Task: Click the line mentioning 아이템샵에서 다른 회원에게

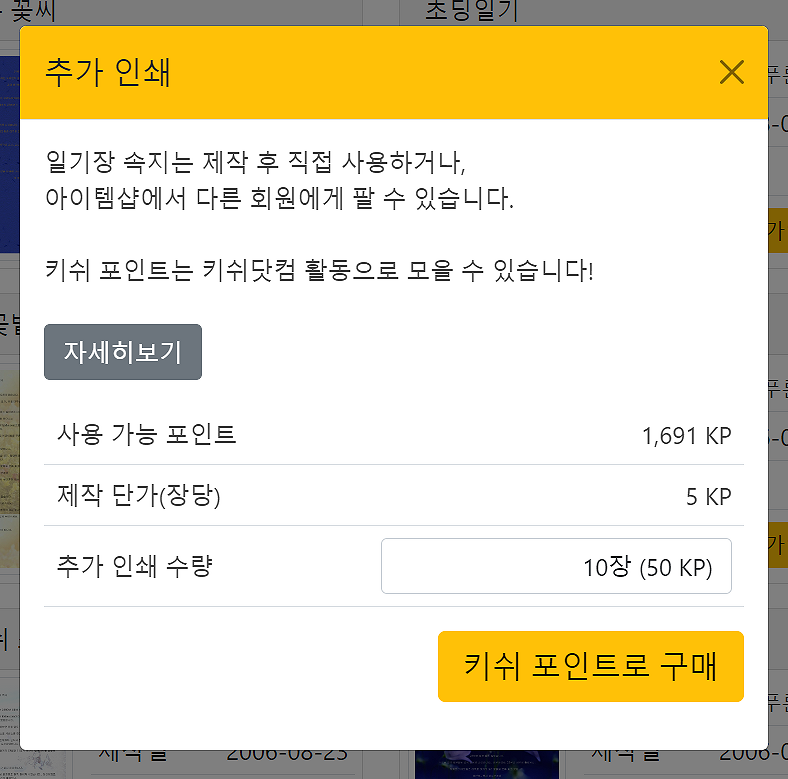Action: [x=280, y=199]
